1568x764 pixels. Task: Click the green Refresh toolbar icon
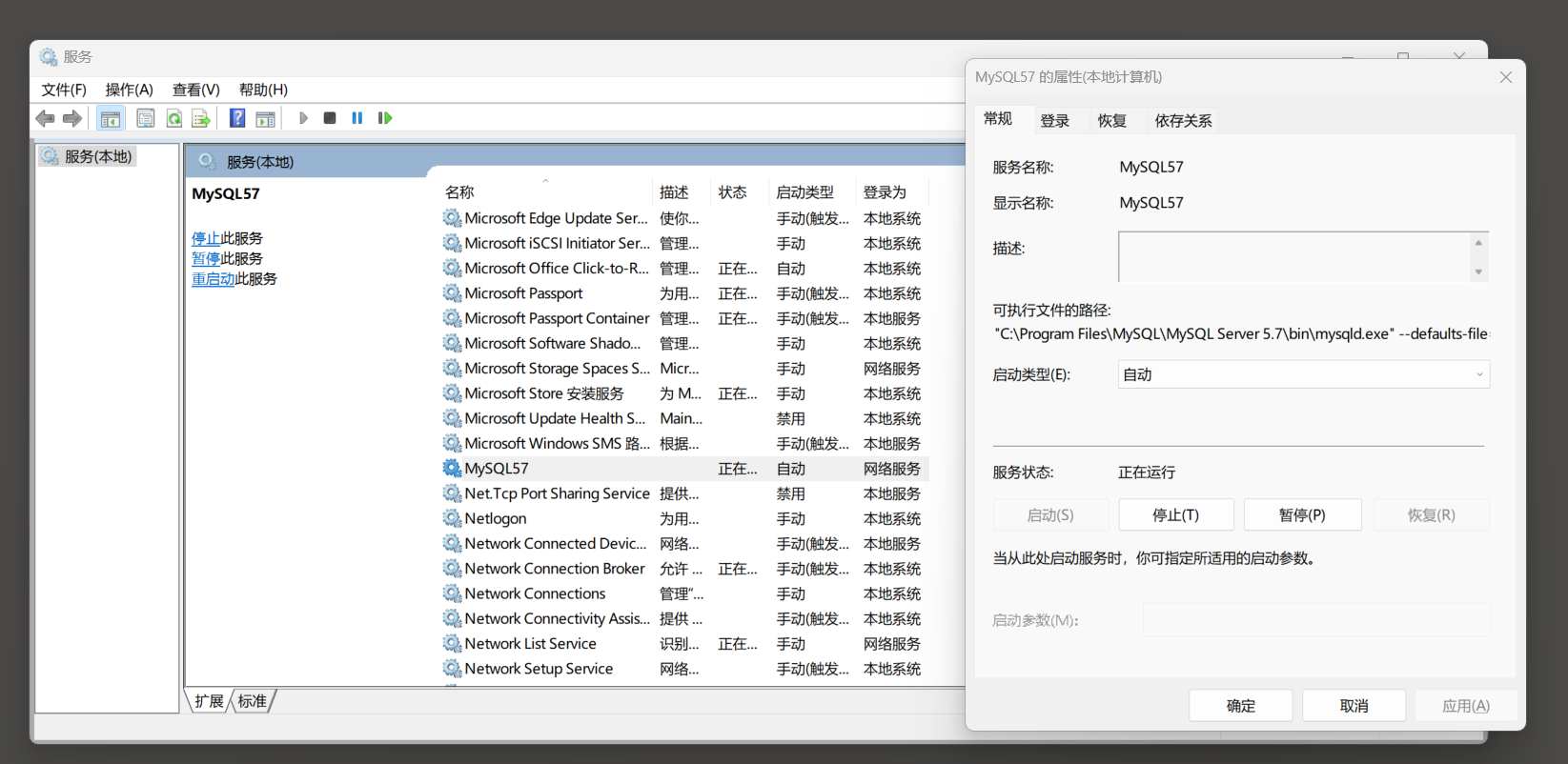tap(173, 118)
